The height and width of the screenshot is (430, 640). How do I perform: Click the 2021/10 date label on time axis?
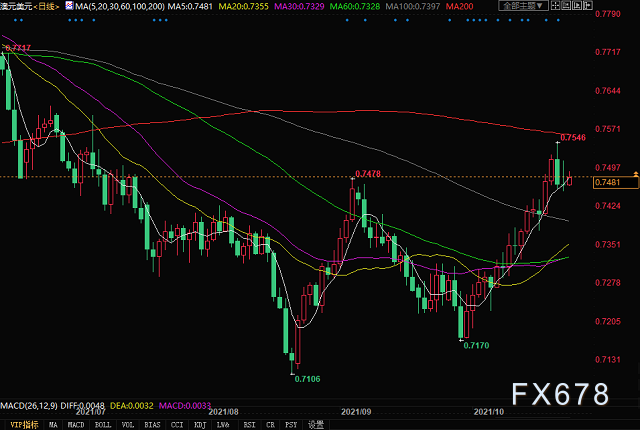click(x=489, y=412)
